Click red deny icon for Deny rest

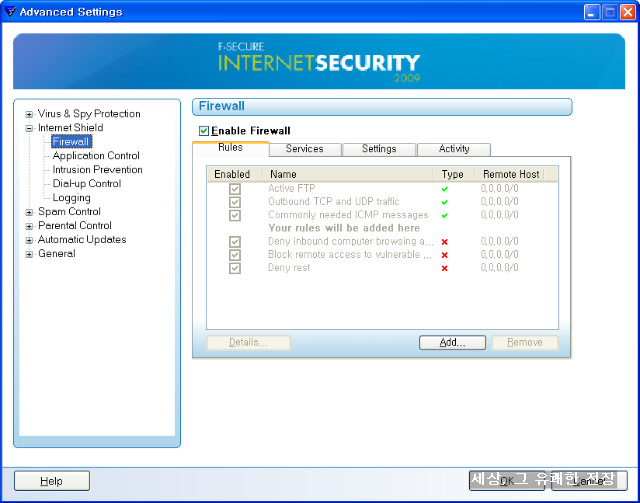(445, 268)
